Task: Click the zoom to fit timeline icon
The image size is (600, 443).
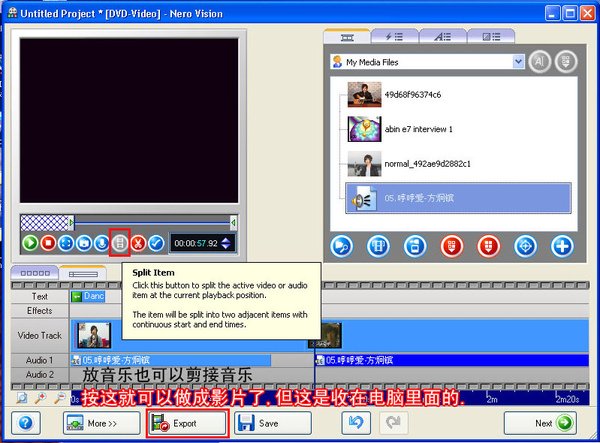Action: (22, 399)
